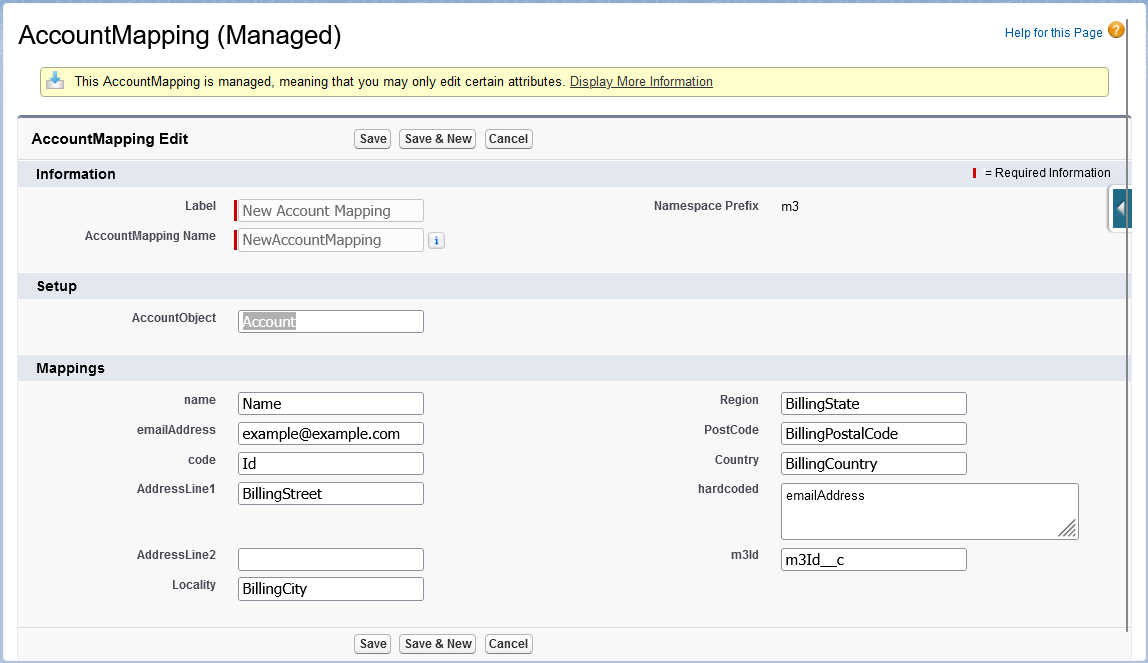Viewport: 1148px width, 663px height.
Task: Click the bottom Save button
Action: 373,644
